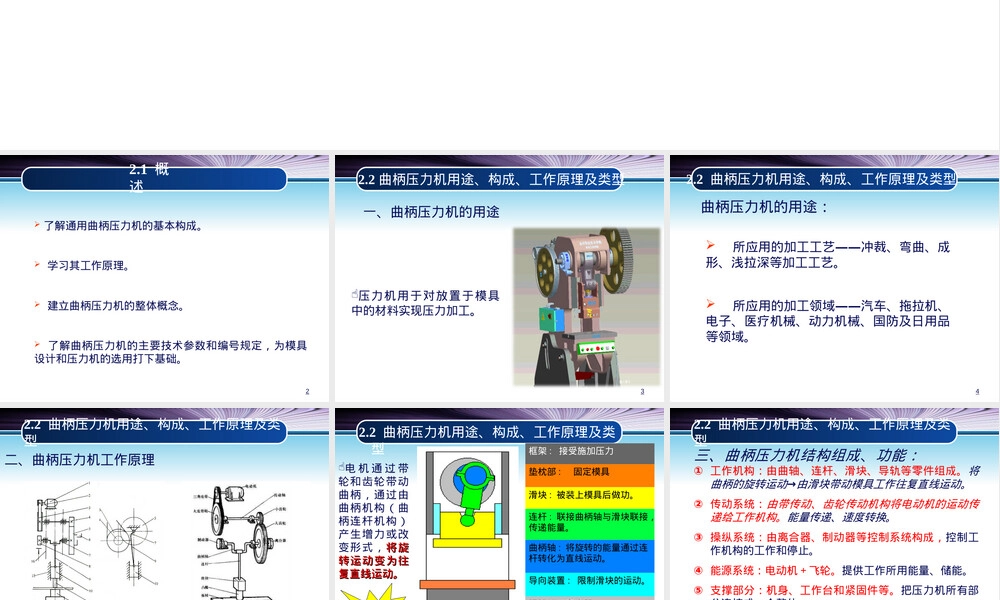Click page number 3 on the press image slide

click(x=642, y=391)
